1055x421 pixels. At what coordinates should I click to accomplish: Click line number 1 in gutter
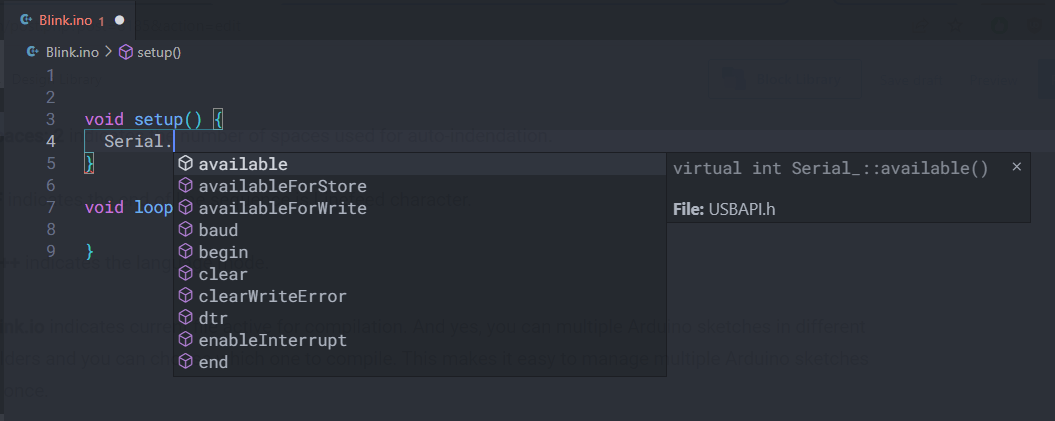coord(50,75)
